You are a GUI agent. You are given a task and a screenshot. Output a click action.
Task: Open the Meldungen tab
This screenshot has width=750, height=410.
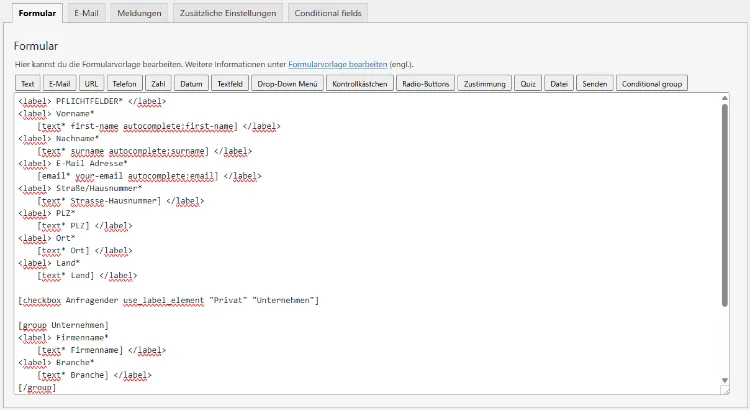point(139,13)
